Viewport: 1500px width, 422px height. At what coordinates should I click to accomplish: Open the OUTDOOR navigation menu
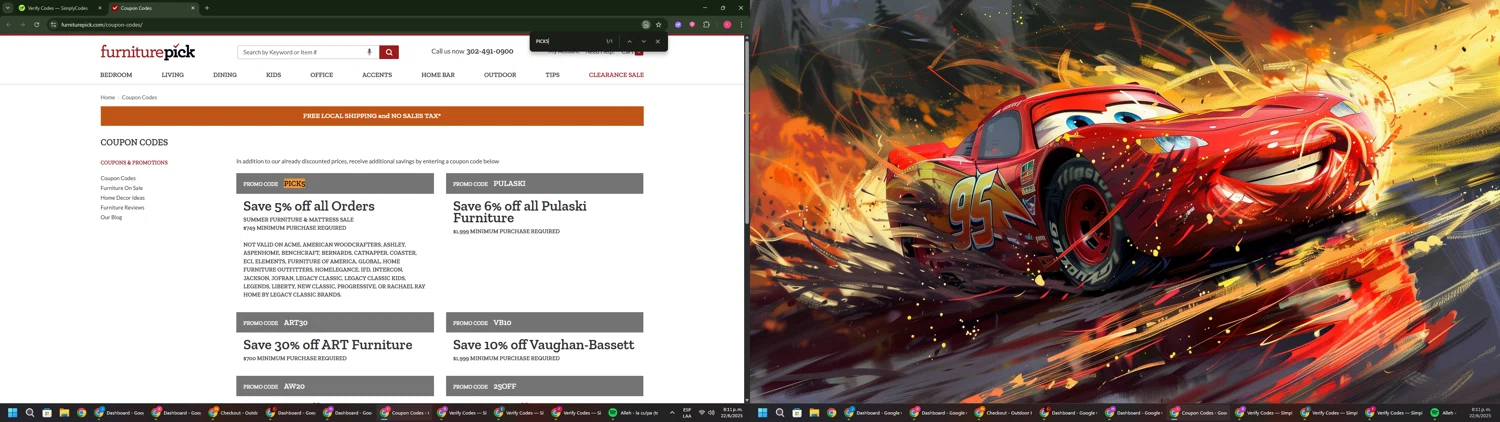pyautogui.click(x=500, y=75)
